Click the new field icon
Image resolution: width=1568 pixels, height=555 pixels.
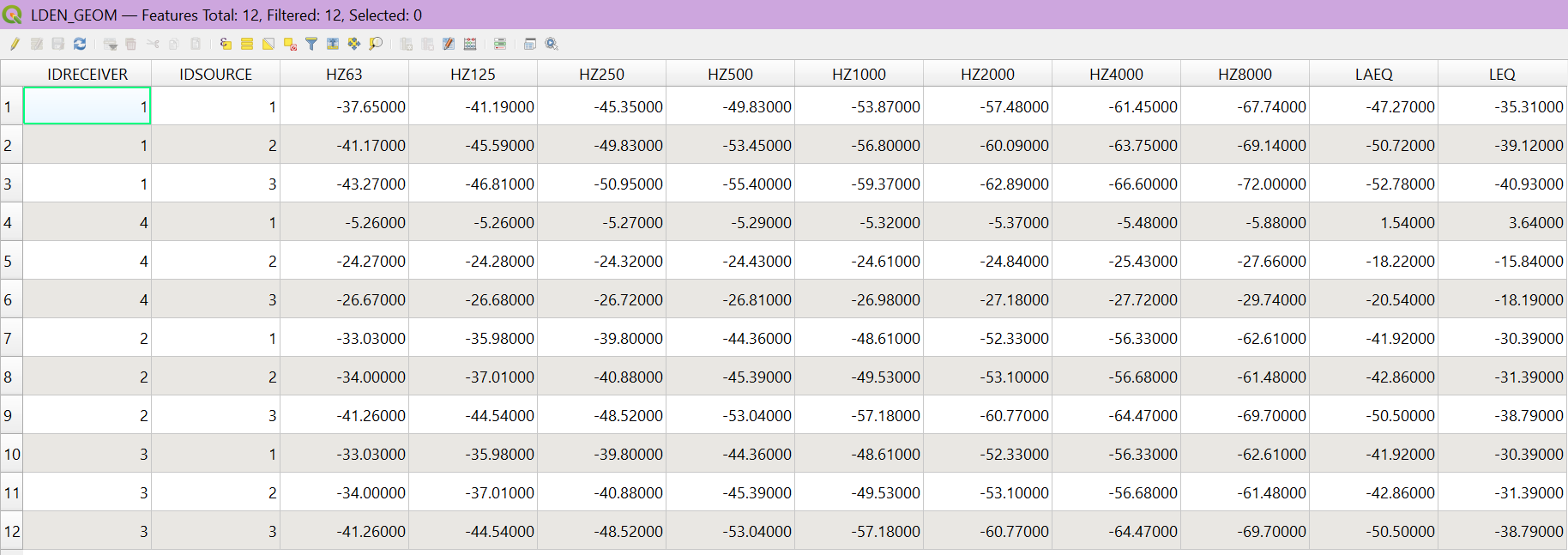(x=406, y=44)
